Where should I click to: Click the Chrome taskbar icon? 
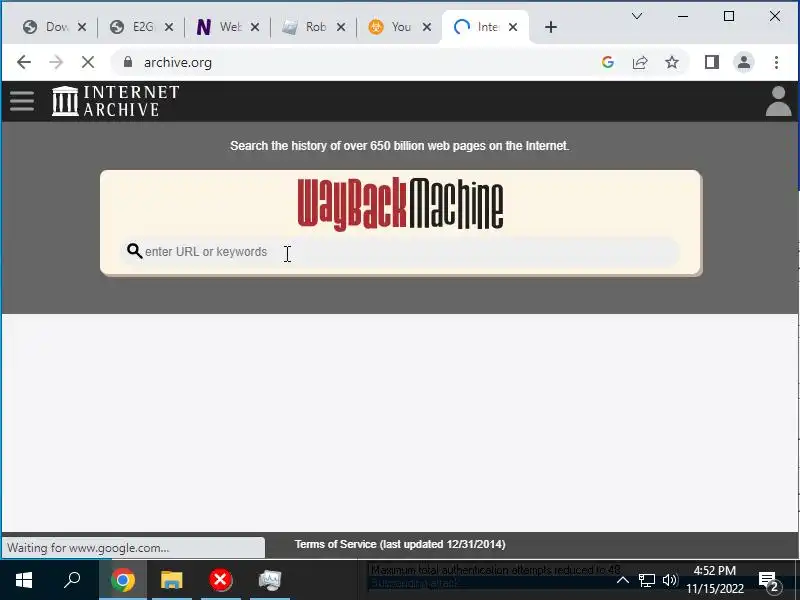click(123, 580)
